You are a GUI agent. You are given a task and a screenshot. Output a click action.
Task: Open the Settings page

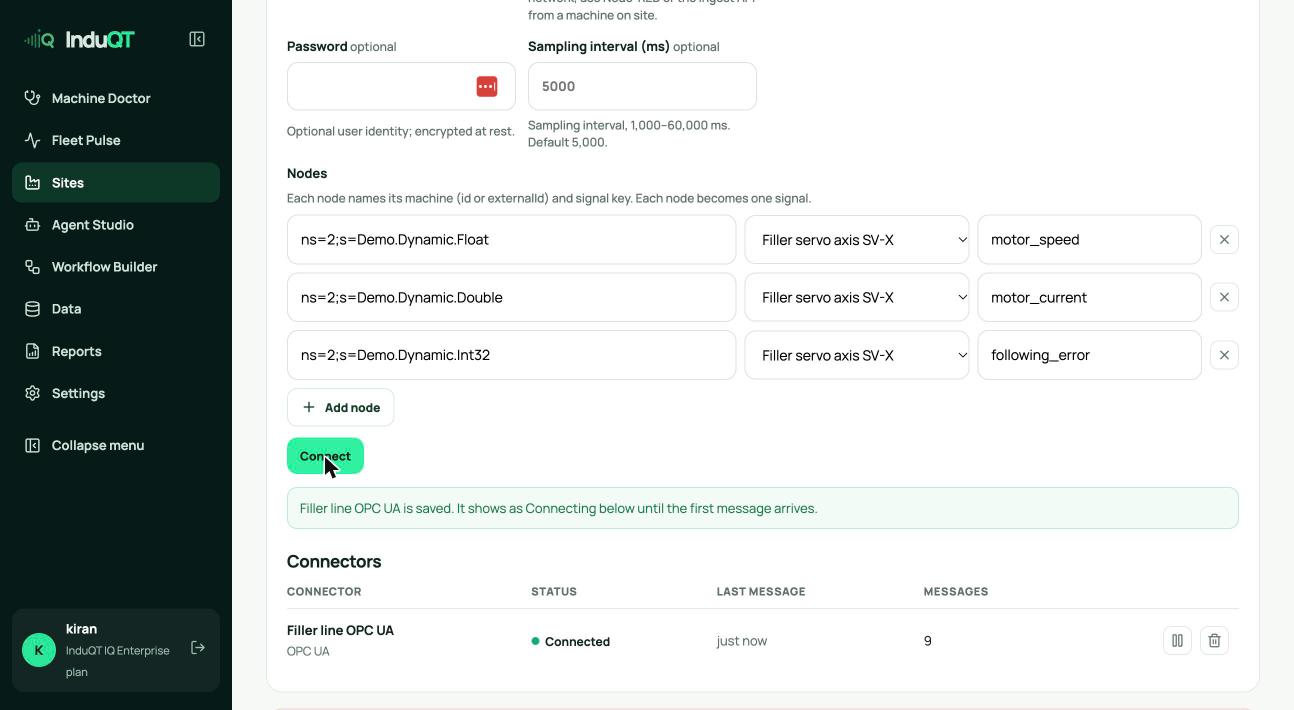[x=116, y=393]
